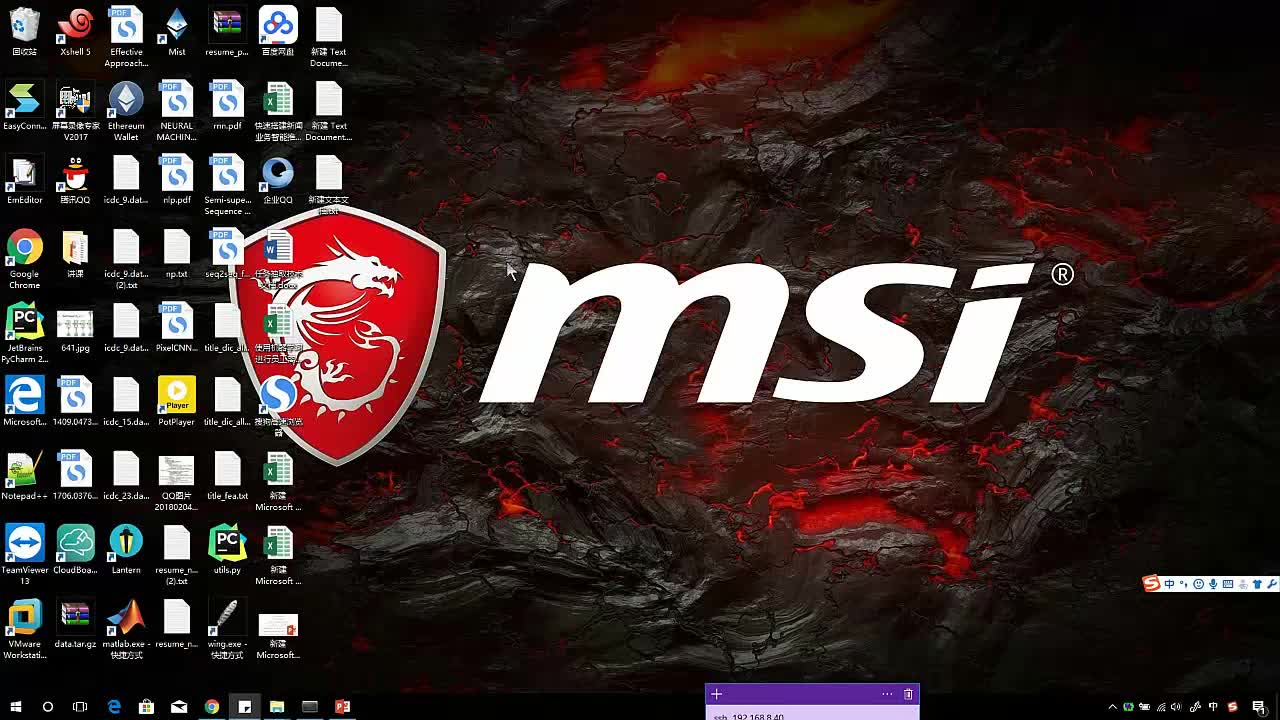Switch to Chrome in the taskbar
The height and width of the screenshot is (720, 1280).
coord(212,707)
